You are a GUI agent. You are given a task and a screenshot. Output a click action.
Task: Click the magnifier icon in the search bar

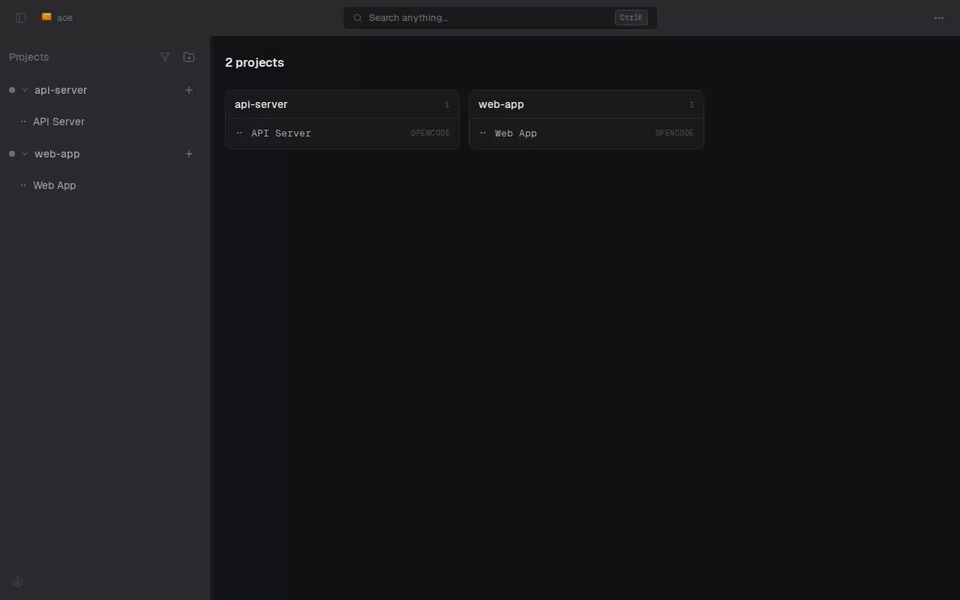click(x=357, y=17)
